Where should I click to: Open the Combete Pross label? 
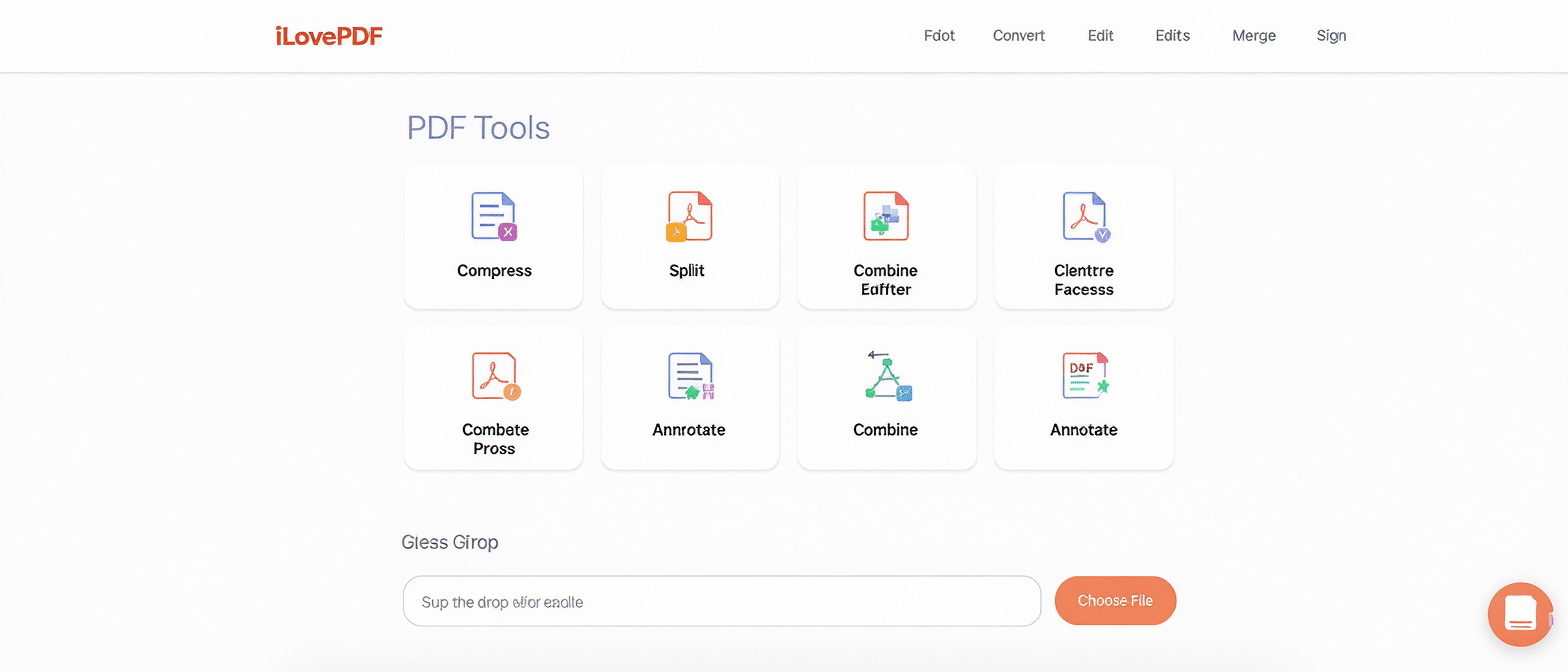pyautogui.click(x=495, y=439)
